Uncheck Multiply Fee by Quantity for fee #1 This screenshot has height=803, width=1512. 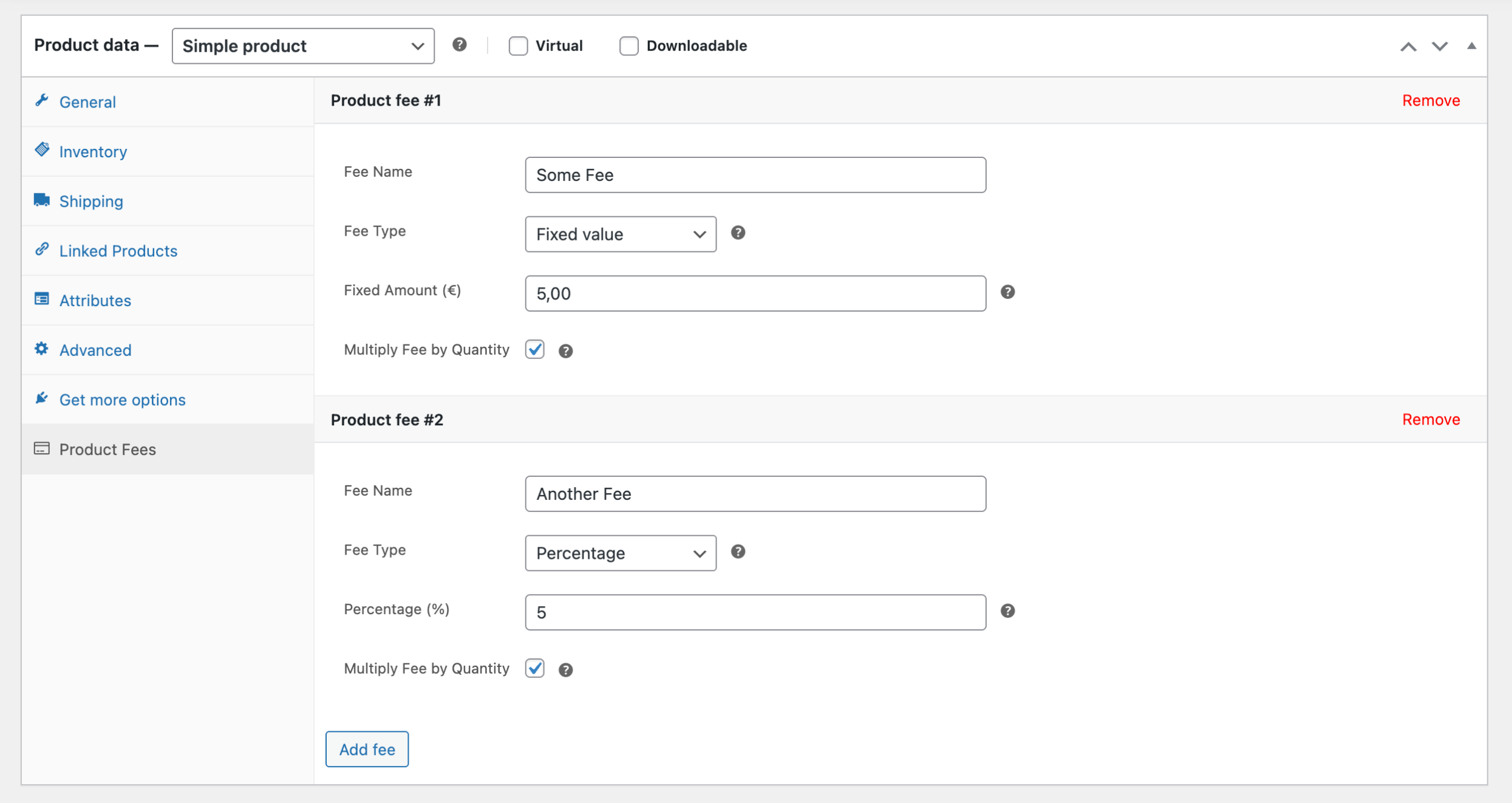pos(535,349)
